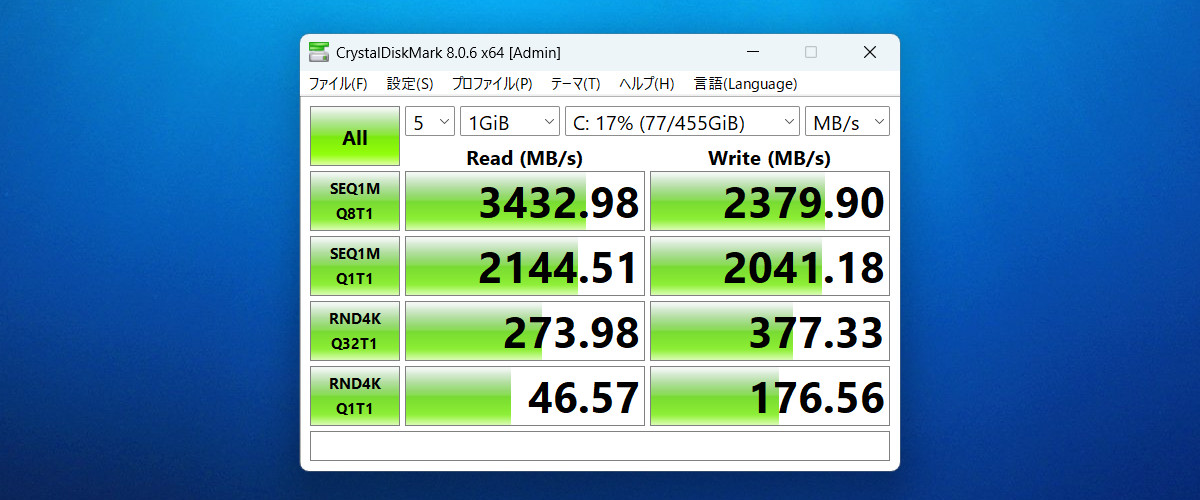
Task: Open the 設定(S) settings menu
Action: (x=410, y=84)
